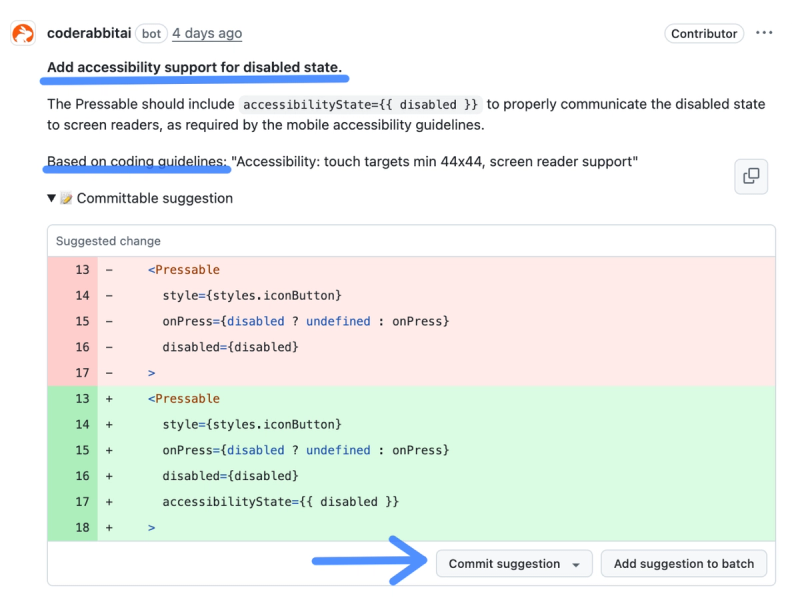800x600 pixels.
Task: Collapse the Committable suggestion disclosure triangle
Action: (51, 198)
